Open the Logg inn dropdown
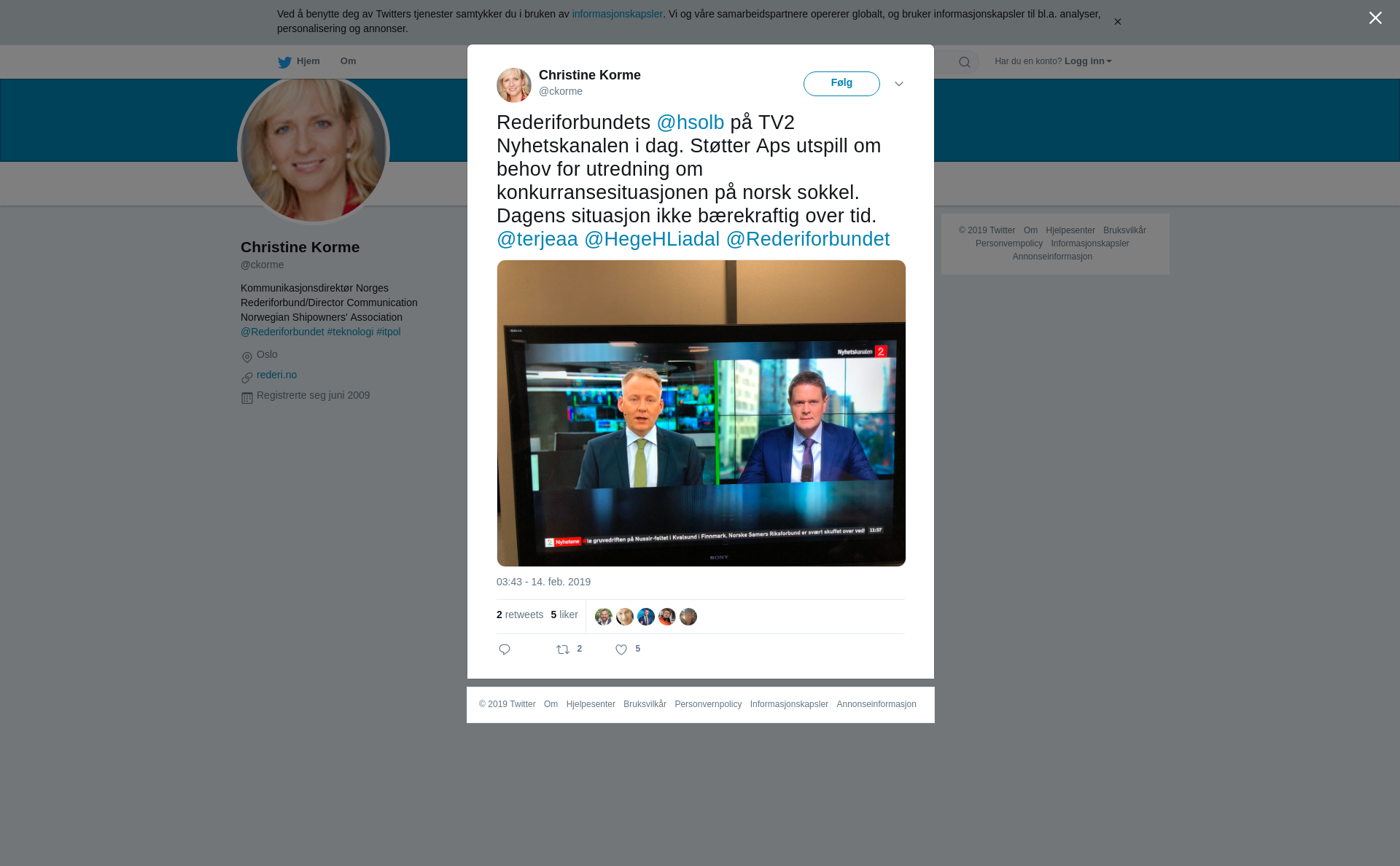 tap(1087, 61)
